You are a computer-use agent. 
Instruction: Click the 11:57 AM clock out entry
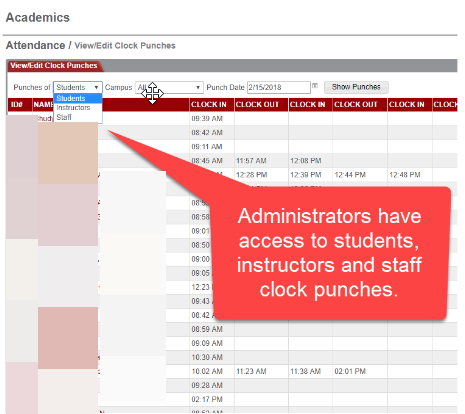click(x=251, y=161)
